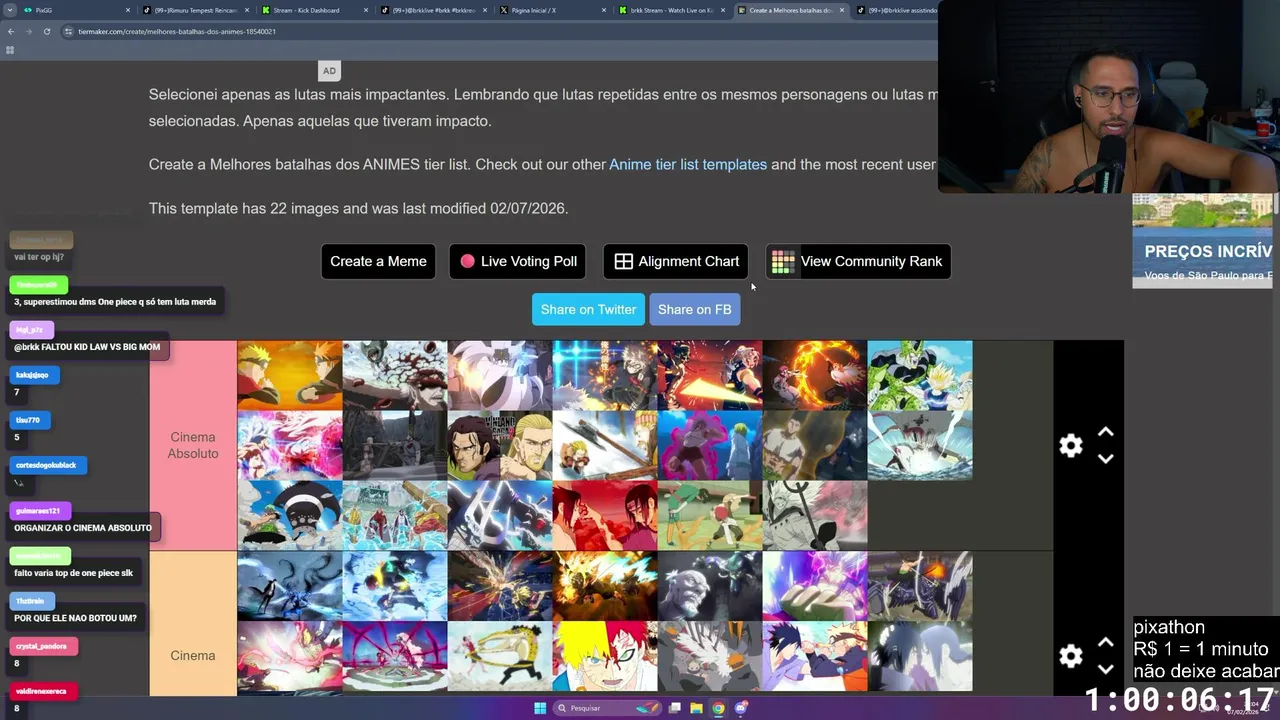Screen dimensions: 1280x720
Task: Open settings gear for Cinema tier row
Action: point(1071,656)
